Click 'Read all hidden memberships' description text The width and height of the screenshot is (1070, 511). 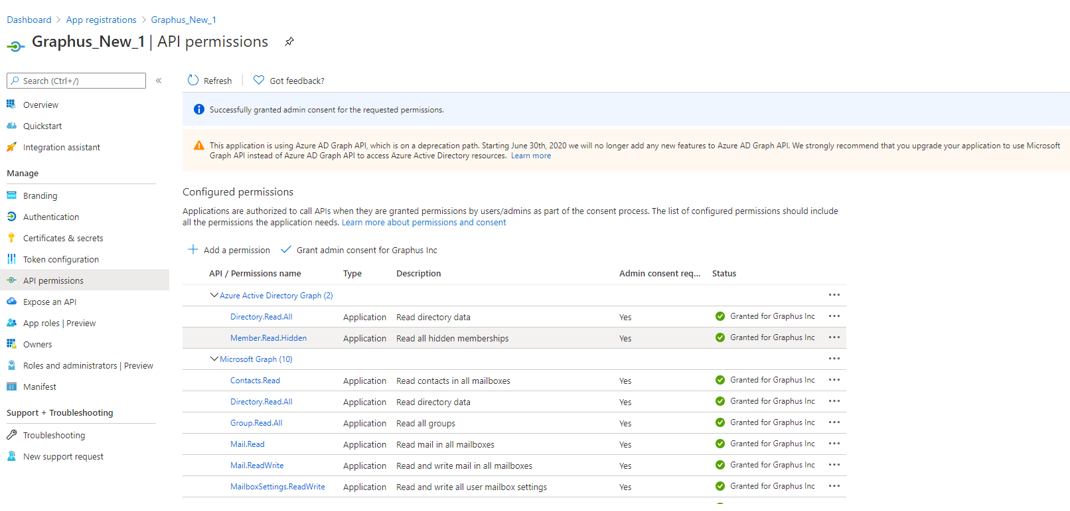coord(452,338)
